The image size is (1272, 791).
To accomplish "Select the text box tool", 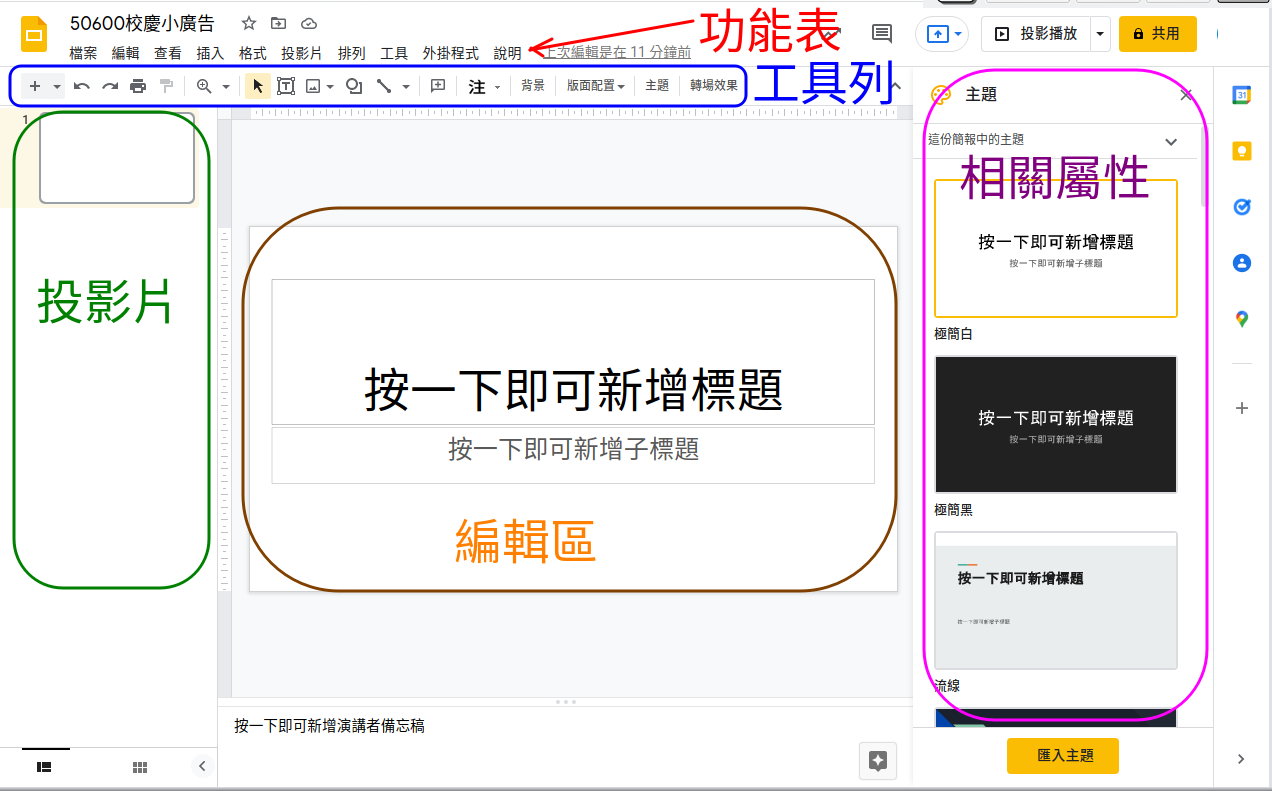I will click(286, 86).
